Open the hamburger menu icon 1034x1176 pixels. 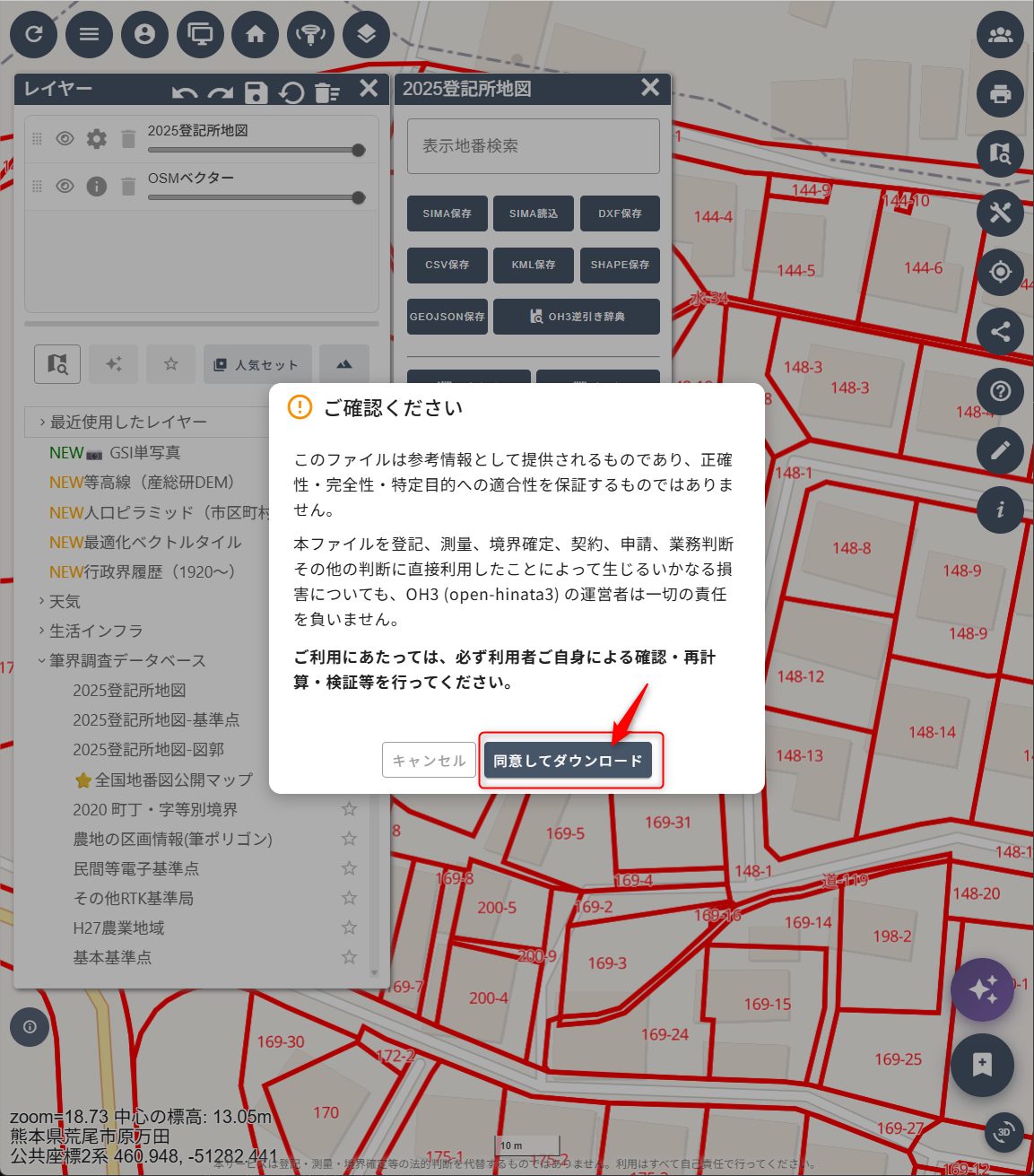[x=89, y=34]
